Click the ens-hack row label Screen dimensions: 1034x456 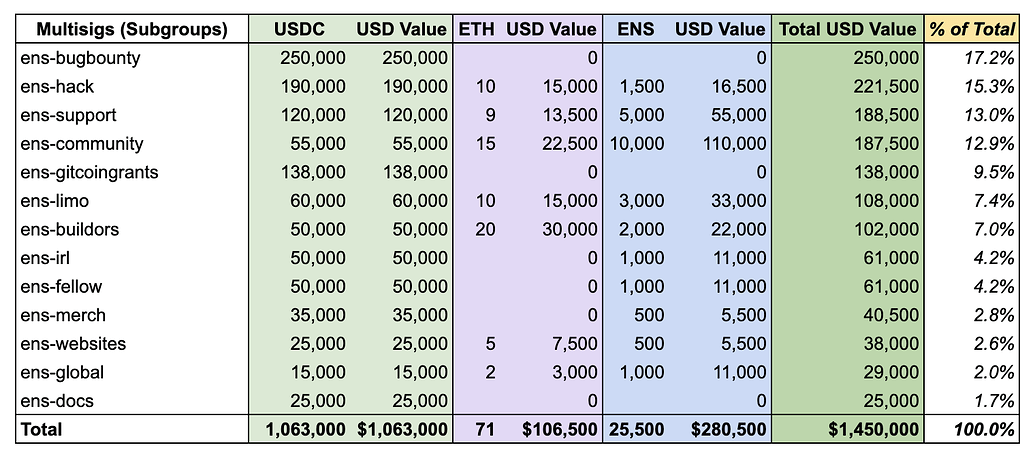coord(60,87)
